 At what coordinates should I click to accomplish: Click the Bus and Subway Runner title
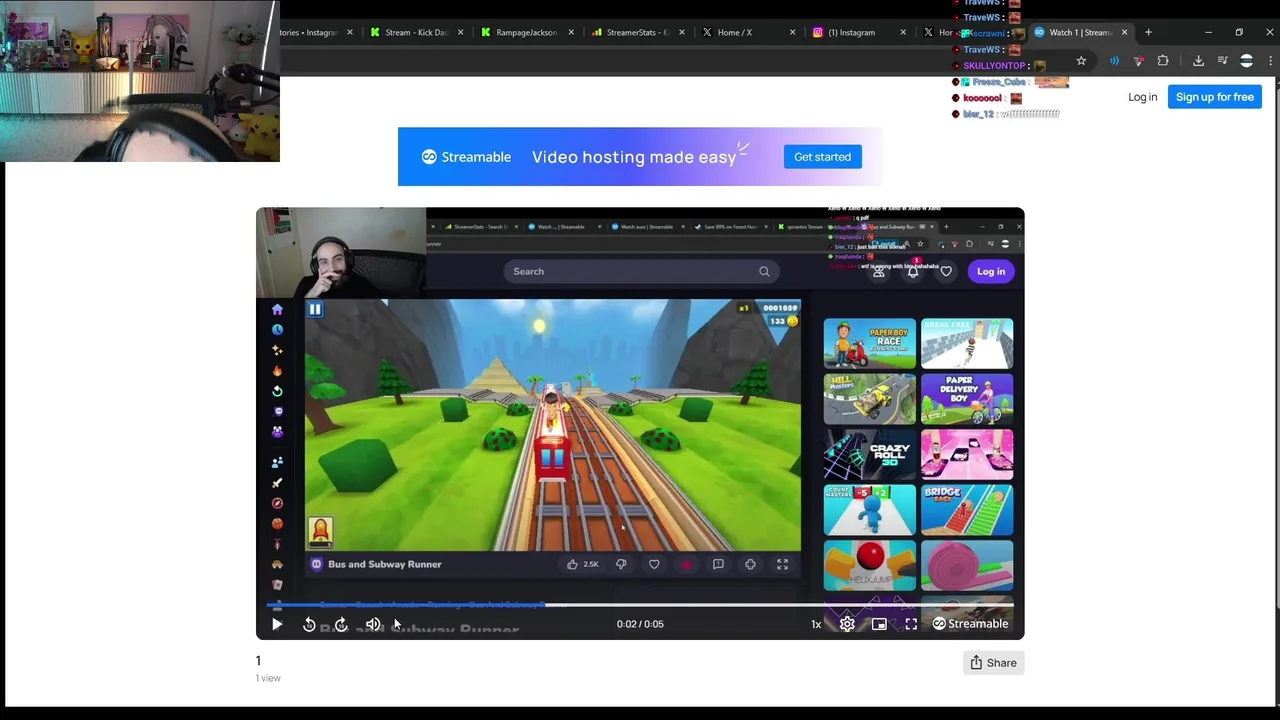[x=385, y=564]
